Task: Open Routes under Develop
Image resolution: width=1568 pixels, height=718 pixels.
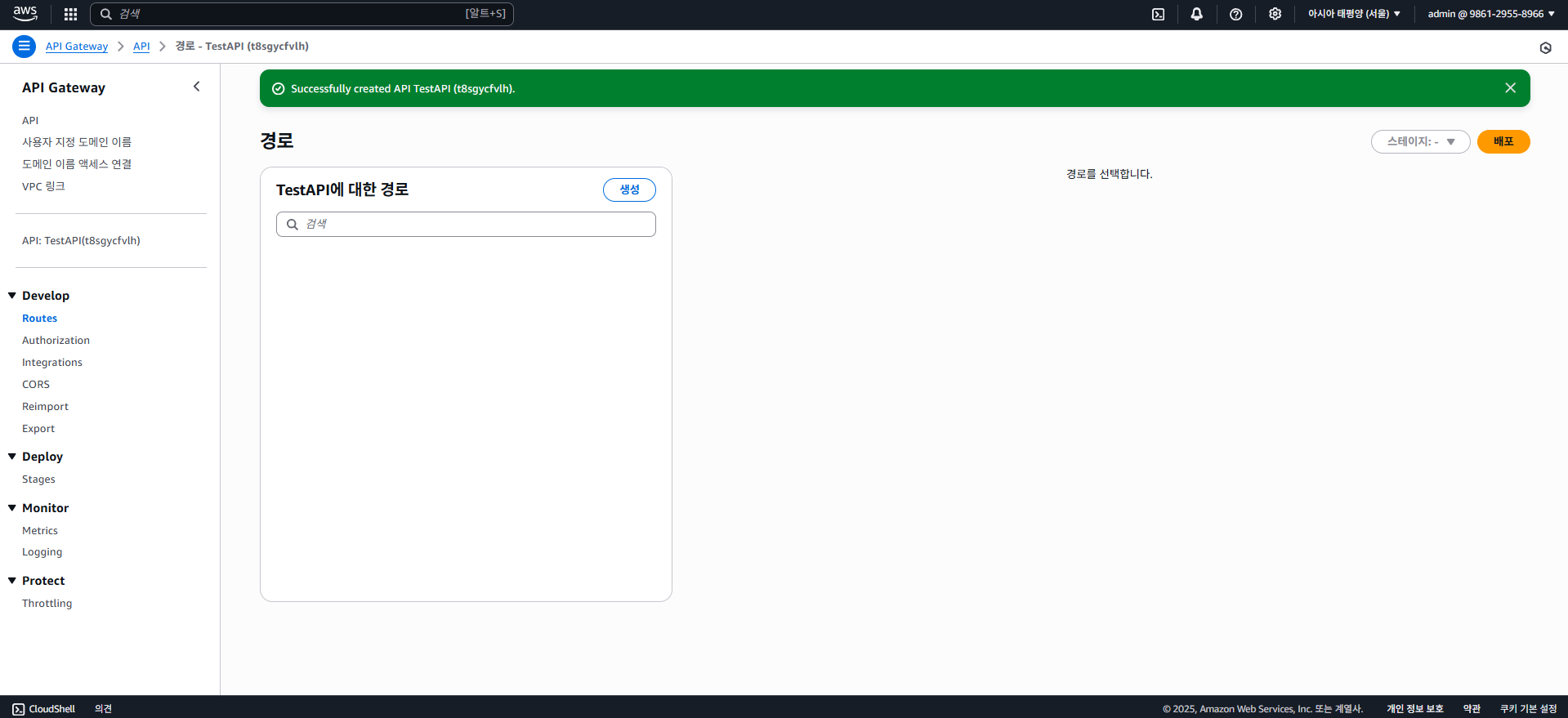Action: pos(39,318)
